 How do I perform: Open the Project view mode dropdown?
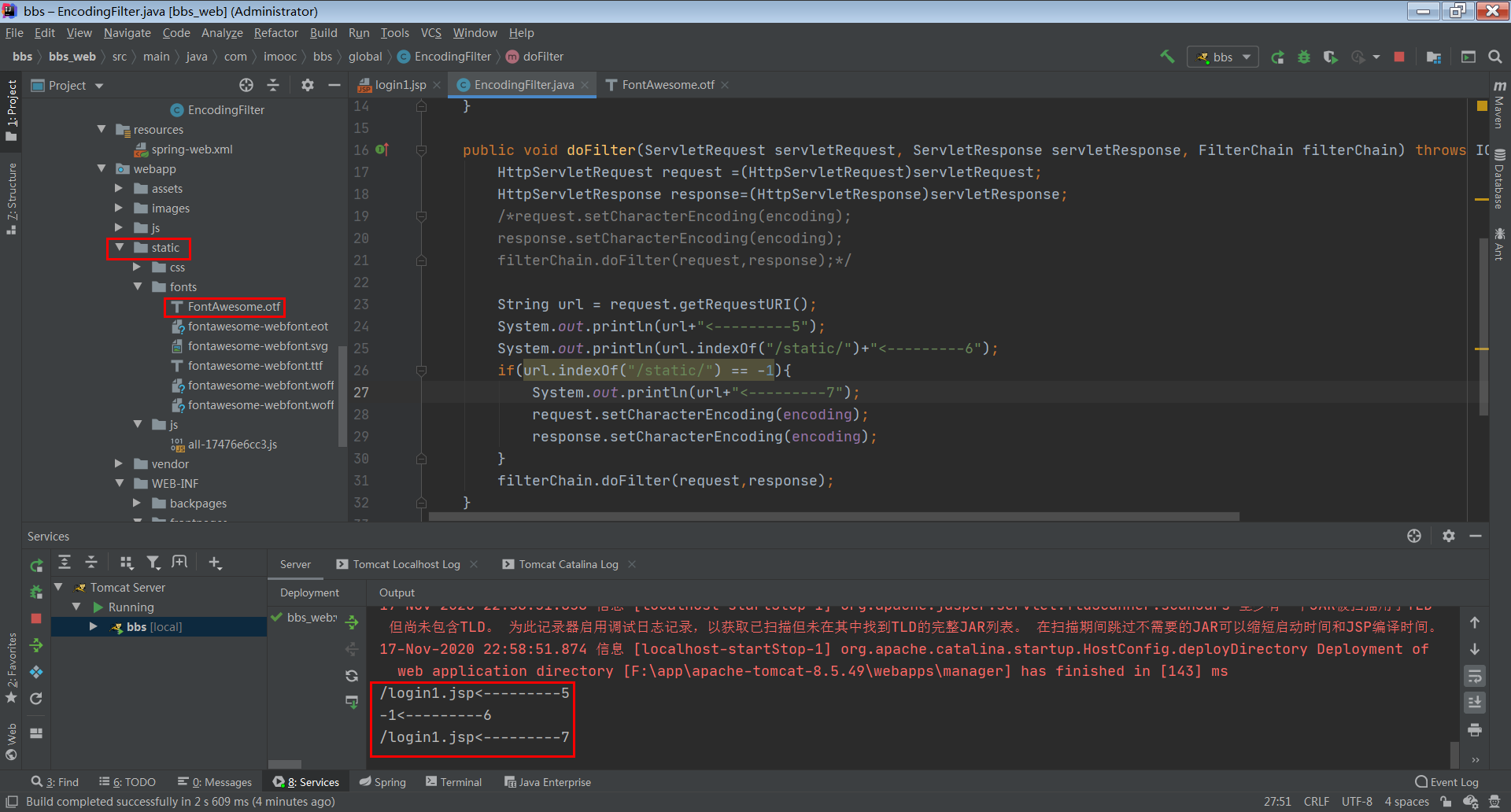click(x=99, y=86)
